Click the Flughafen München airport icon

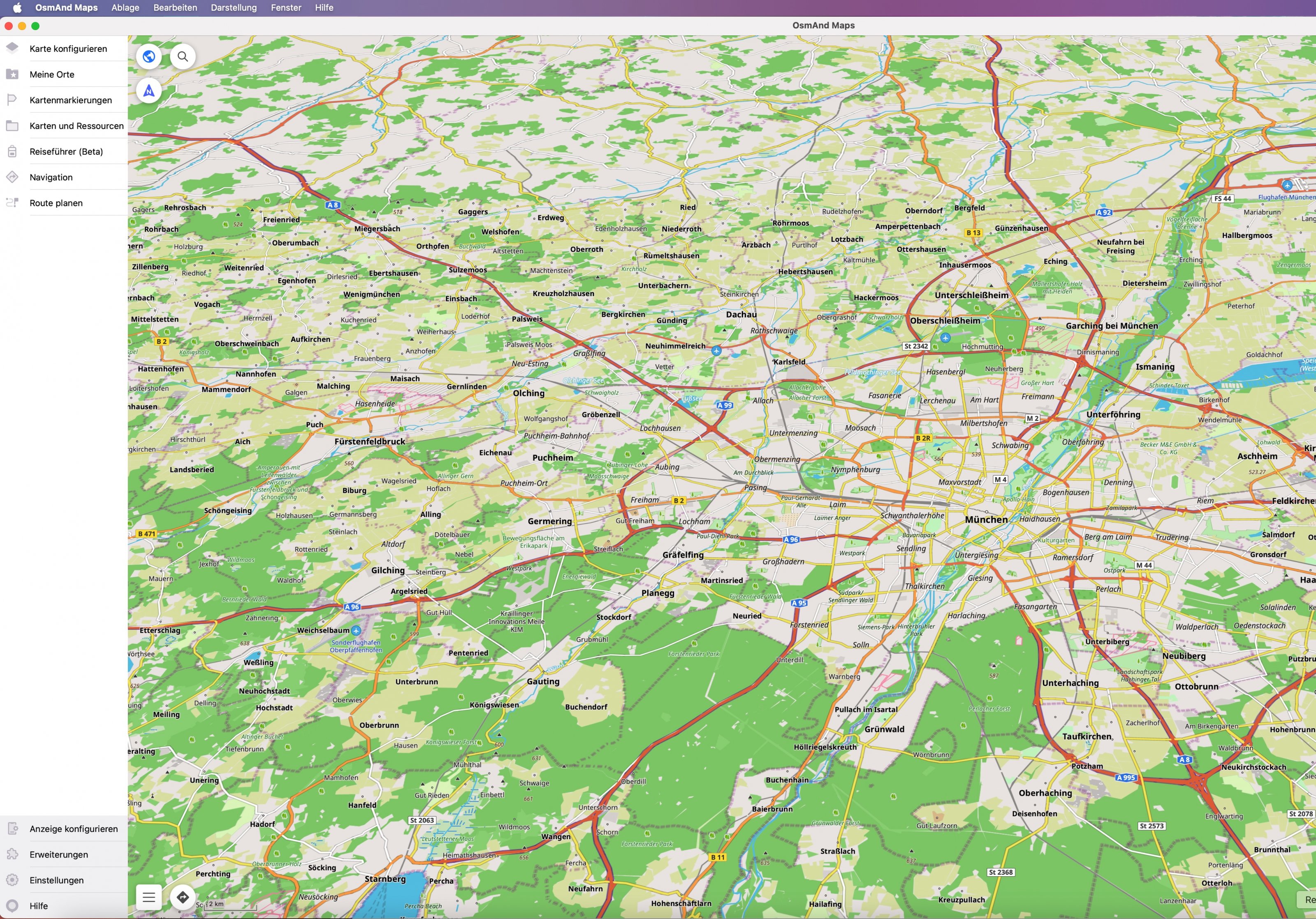(1287, 185)
